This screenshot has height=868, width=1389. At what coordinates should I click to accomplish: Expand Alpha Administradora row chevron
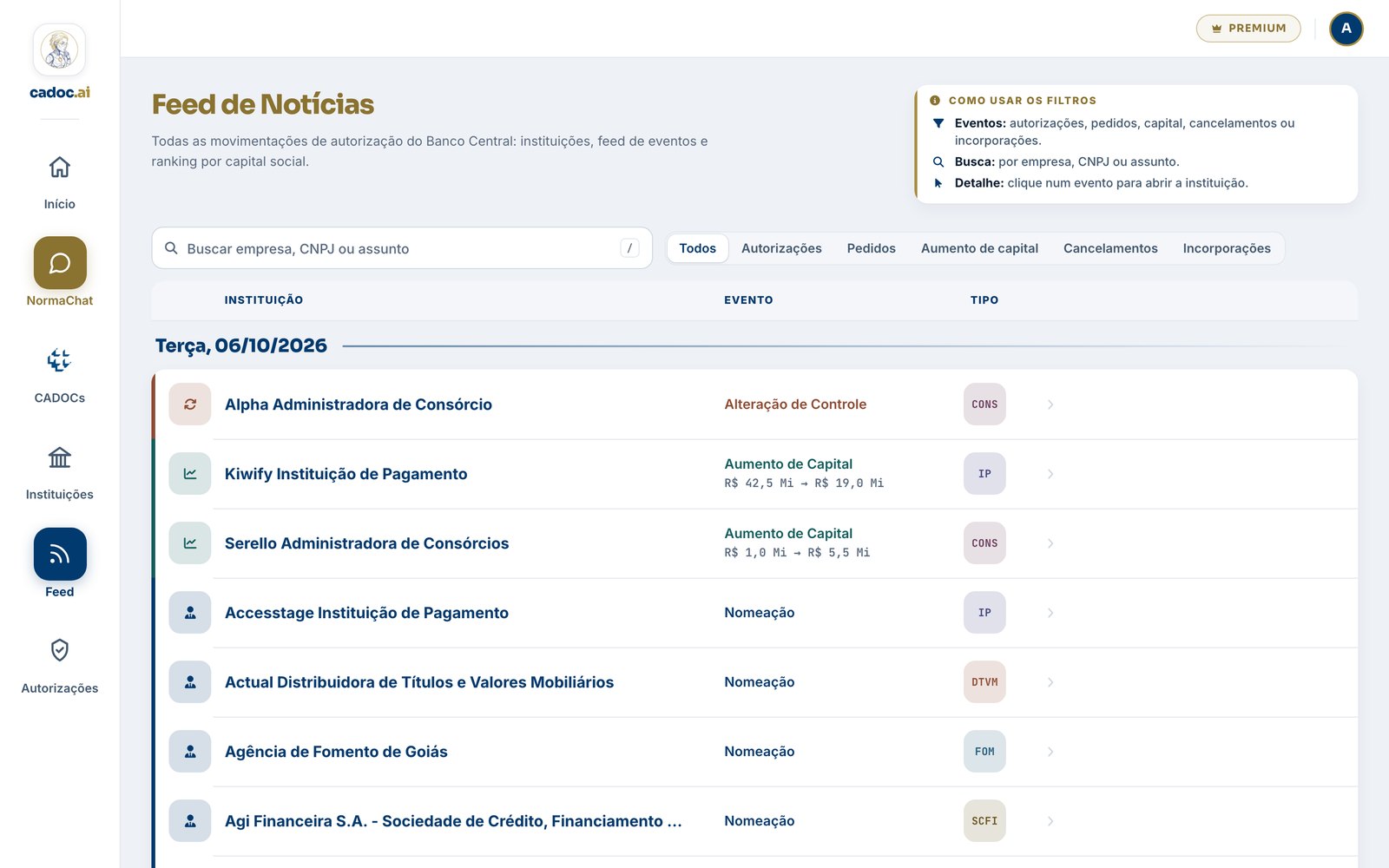point(1050,404)
